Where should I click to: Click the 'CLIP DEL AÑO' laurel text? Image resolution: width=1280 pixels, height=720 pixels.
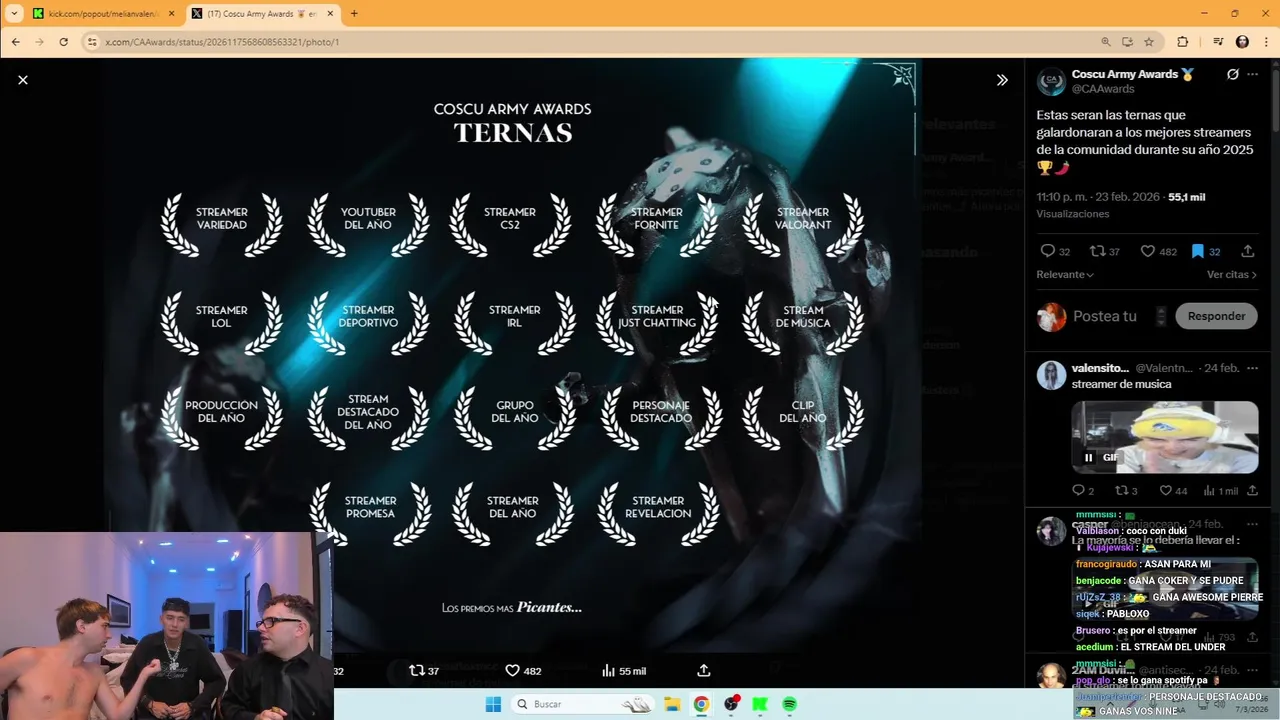[x=803, y=412]
